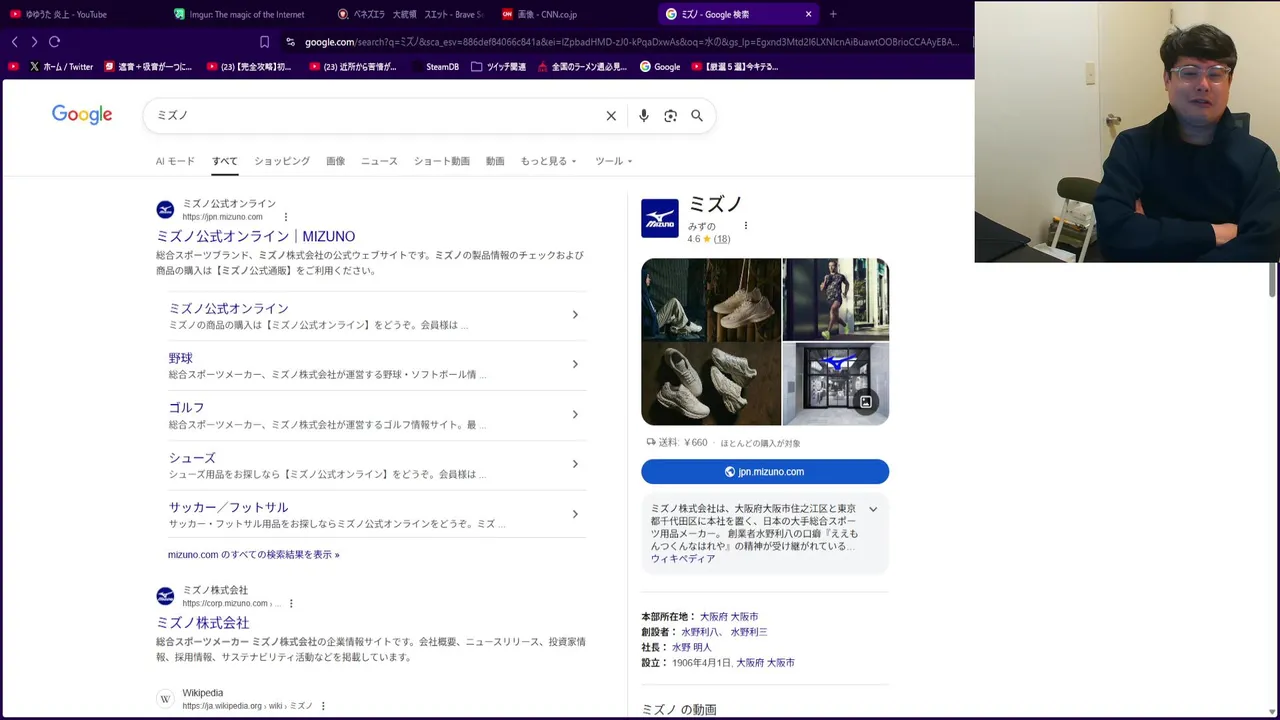Click chevron on サッカー／フットサル row
The width and height of the screenshot is (1280, 720).
(575, 514)
